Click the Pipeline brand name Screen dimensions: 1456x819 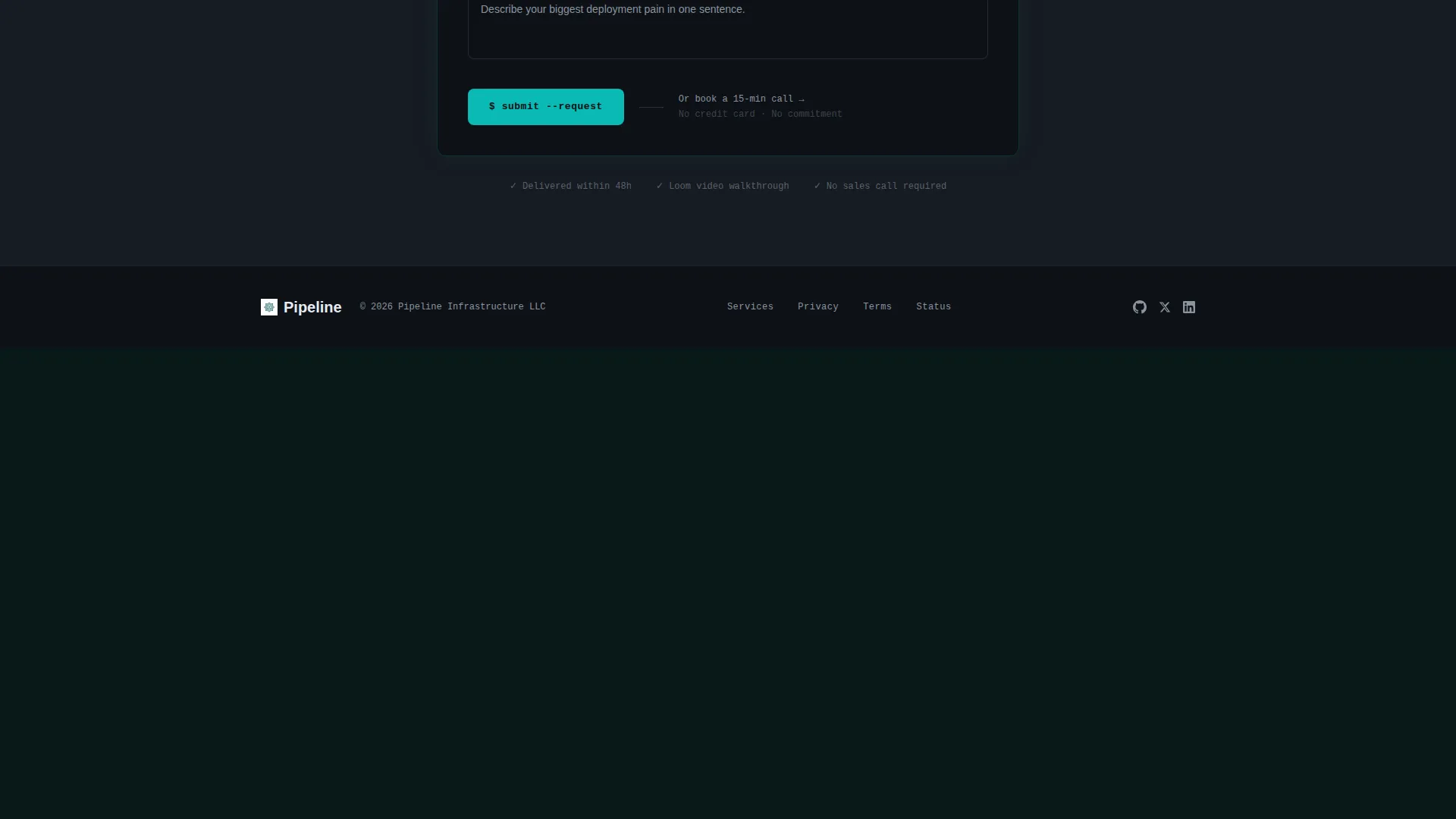[x=312, y=307]
